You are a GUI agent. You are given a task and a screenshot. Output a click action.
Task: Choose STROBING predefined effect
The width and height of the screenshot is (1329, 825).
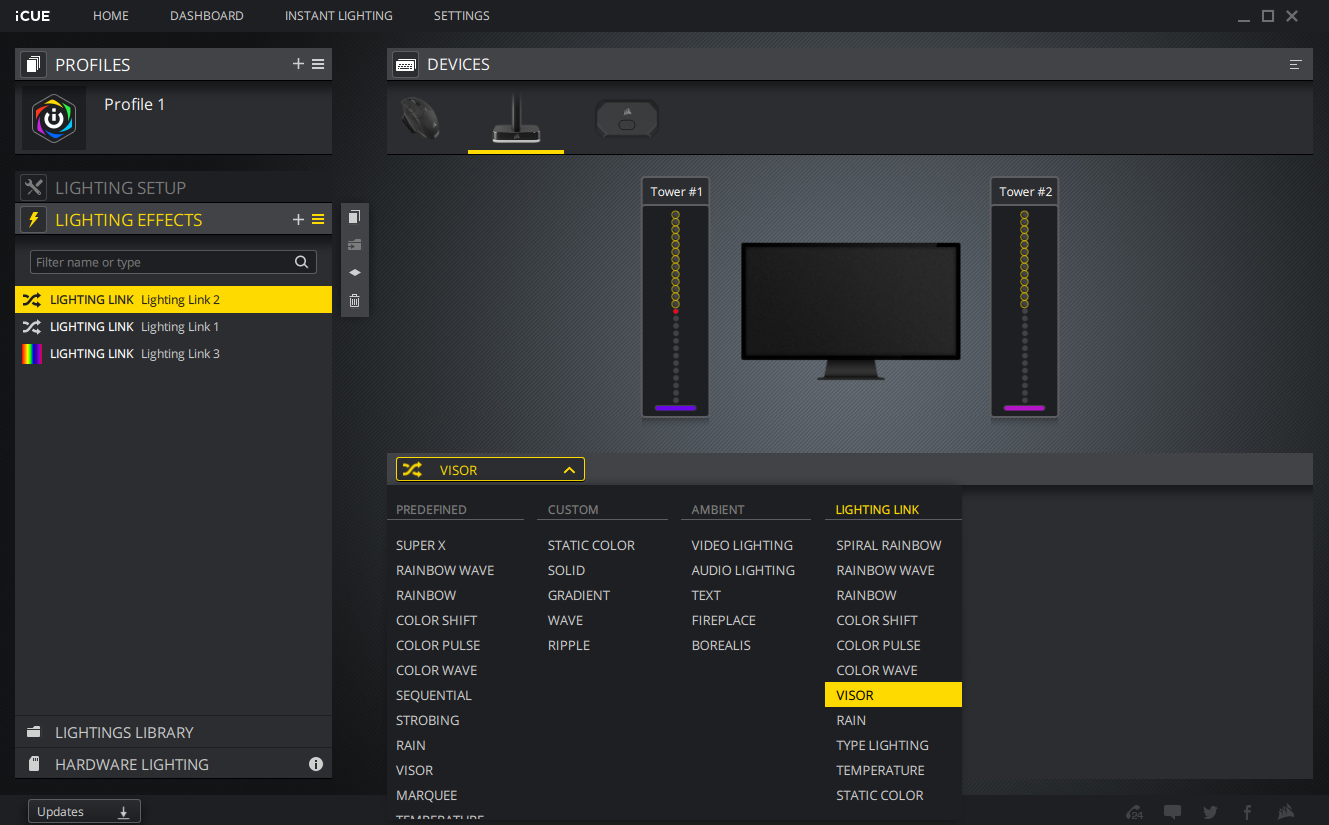click(x=428, y=720)
